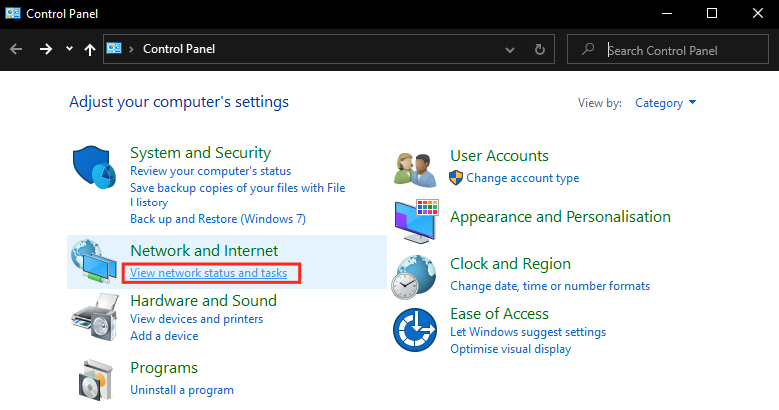Select Change date, time or number formats

point(549,286)
